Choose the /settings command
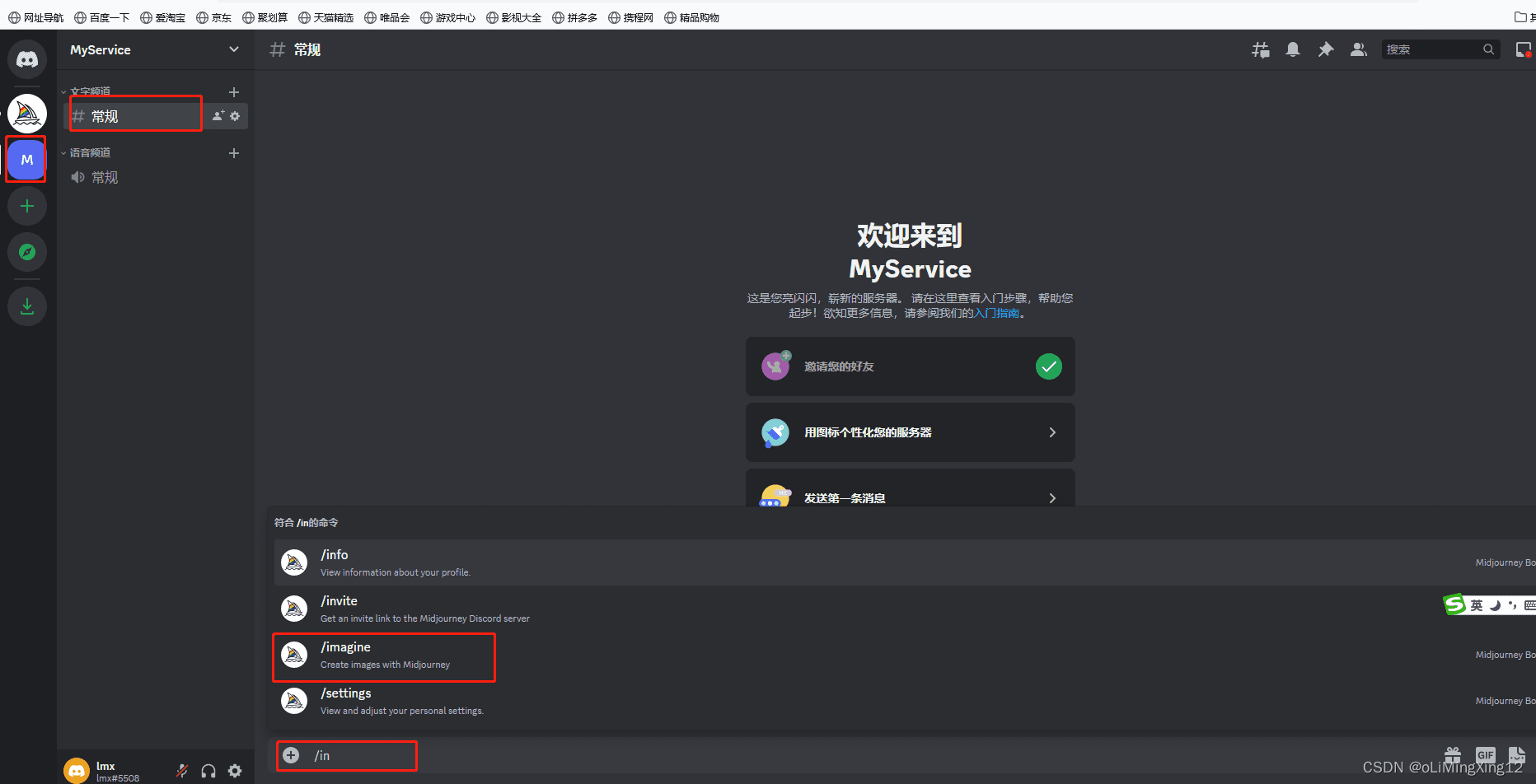 click(x=905, y=701)
